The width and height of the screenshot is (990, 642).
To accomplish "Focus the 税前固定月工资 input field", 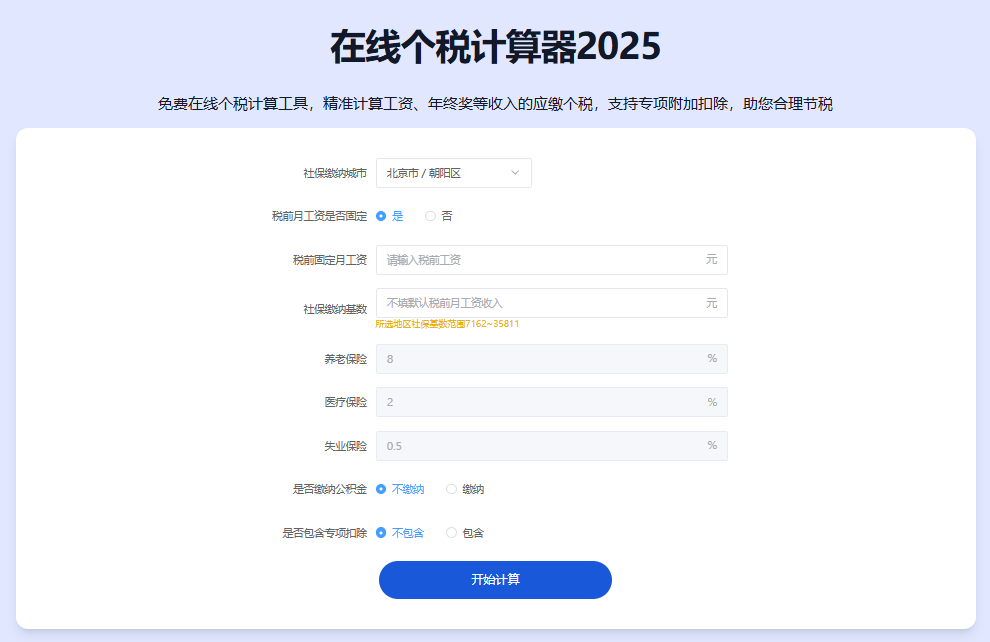I will pyautogui.click(x=540, y=260).
